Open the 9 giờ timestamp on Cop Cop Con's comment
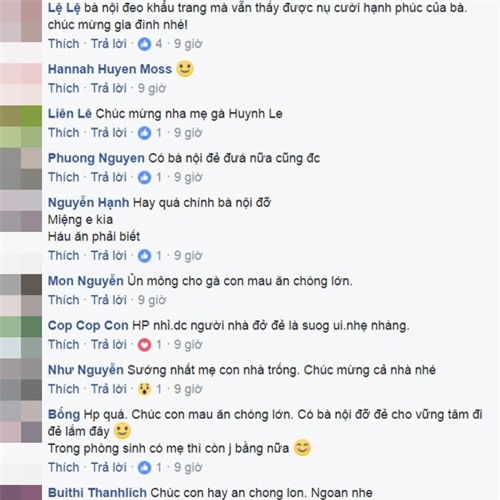500x500 pixels. click(x=188, y=345)
